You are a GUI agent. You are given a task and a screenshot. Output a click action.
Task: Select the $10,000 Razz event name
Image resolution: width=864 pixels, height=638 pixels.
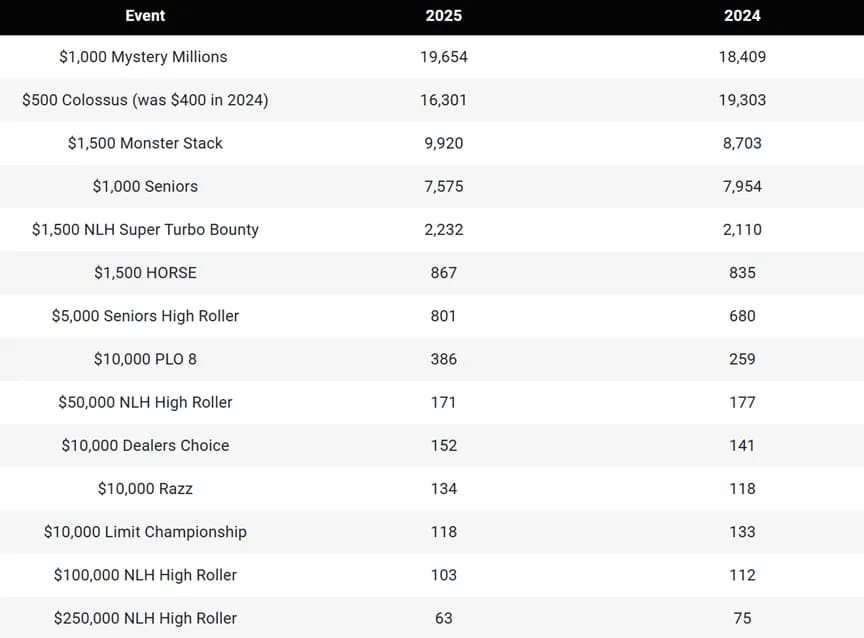coord(145,489)
